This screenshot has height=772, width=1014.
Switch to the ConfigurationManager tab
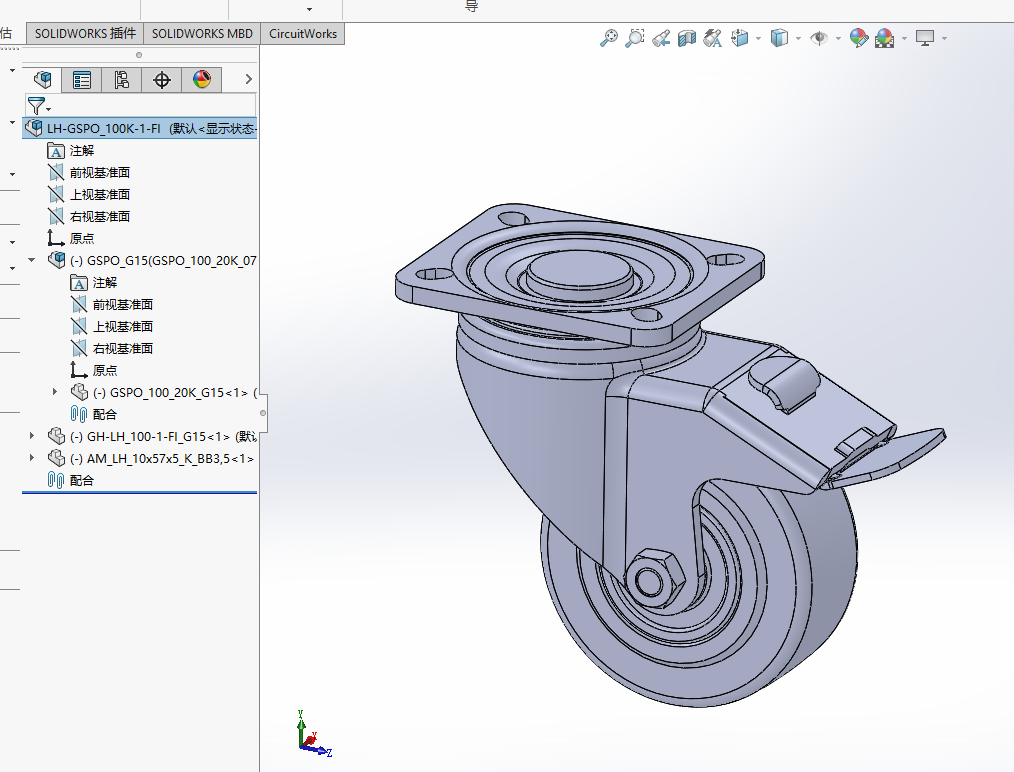122,80
